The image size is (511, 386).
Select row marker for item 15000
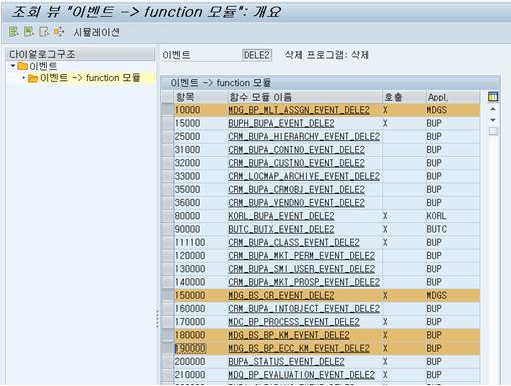[167, 123]
